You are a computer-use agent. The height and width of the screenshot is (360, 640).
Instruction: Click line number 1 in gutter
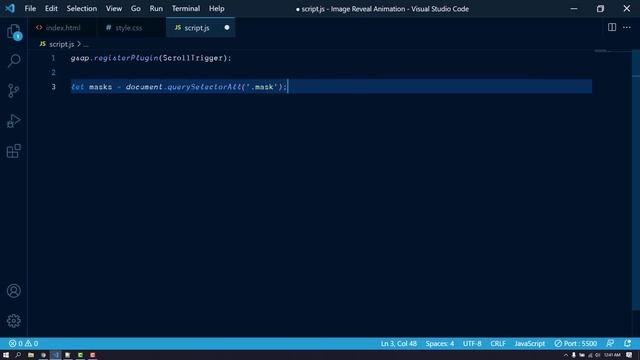(53, 58)
